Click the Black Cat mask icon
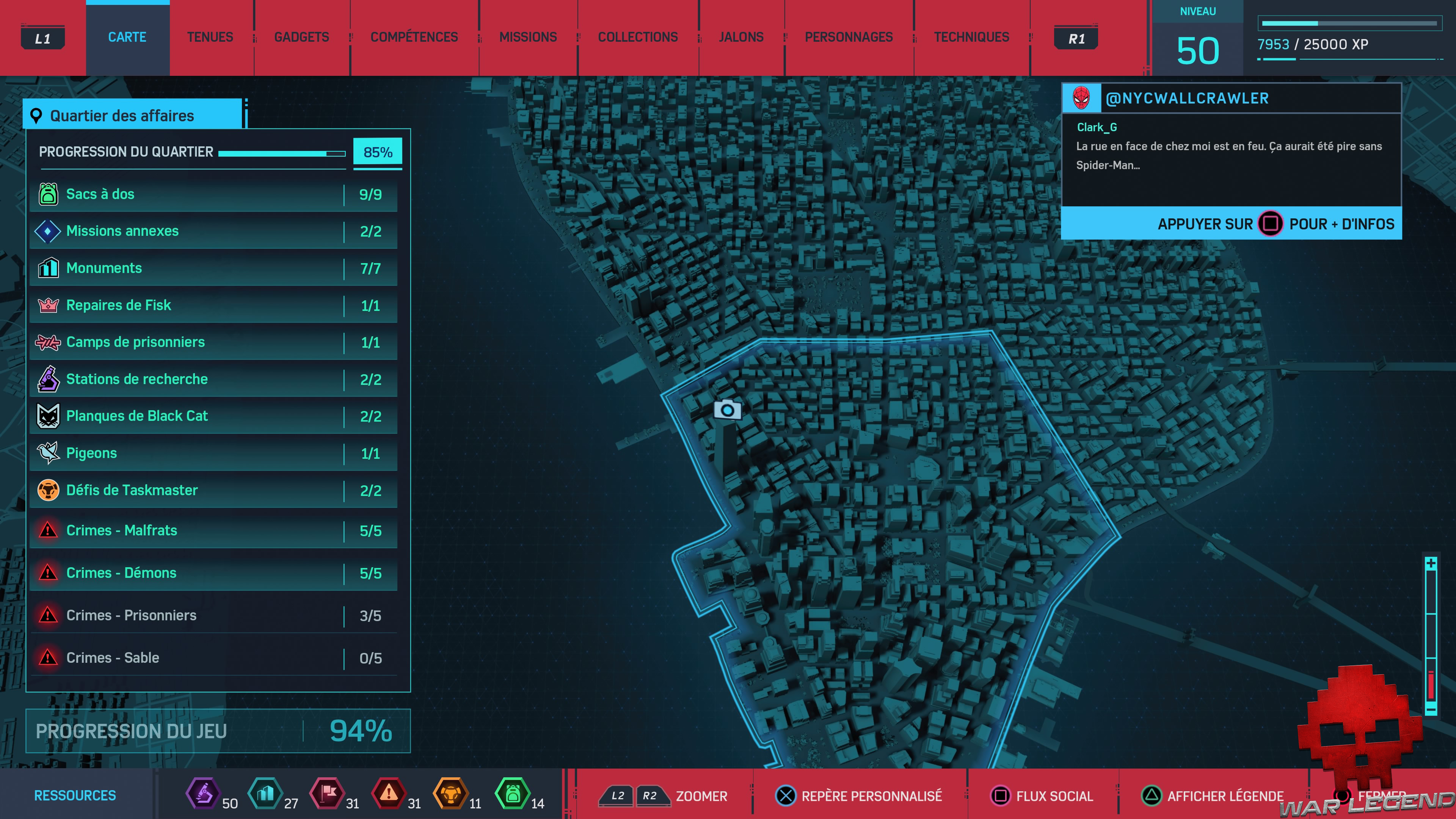The width and height of the screenshot is (1456, 819). (48, 416)
